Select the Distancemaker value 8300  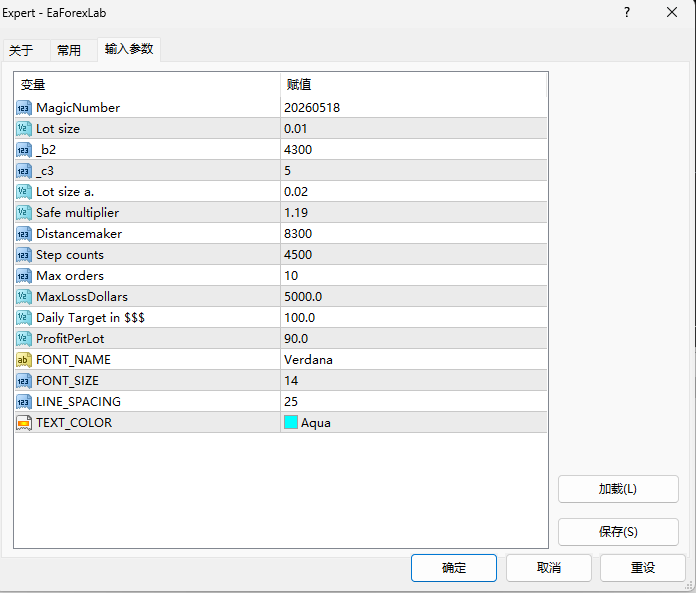[298, 234]
